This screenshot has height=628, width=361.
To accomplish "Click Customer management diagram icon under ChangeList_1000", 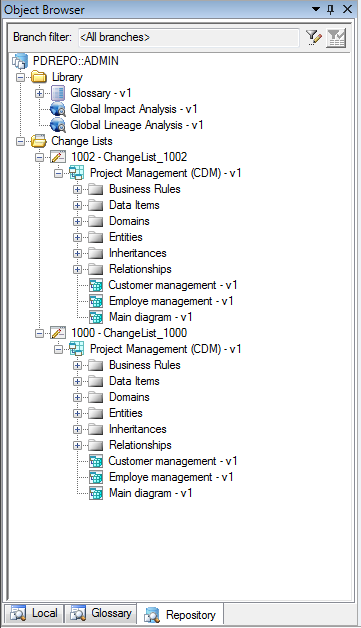I will tap(96, 461).
